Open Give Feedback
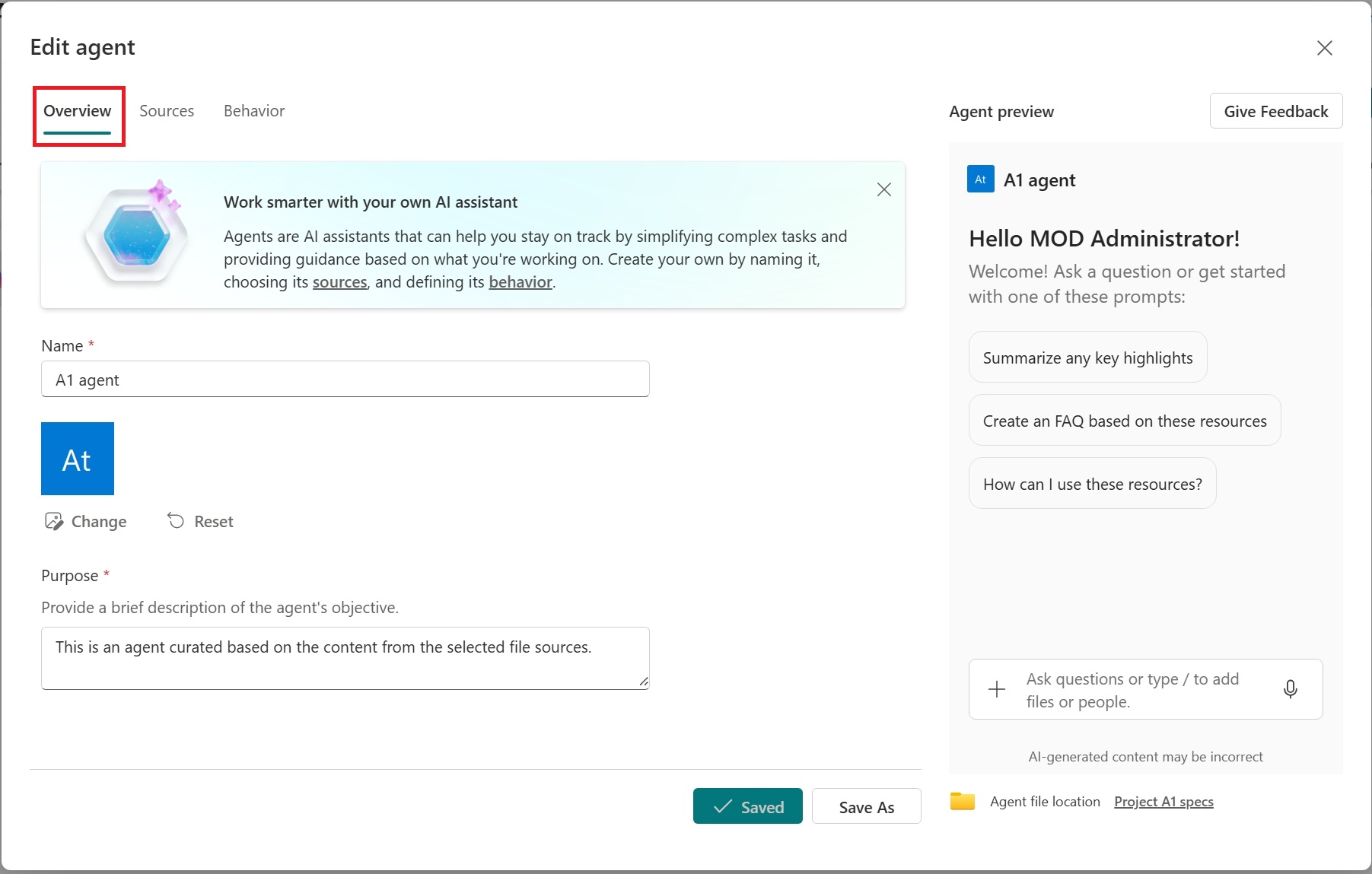 (x=1275, y=110)
